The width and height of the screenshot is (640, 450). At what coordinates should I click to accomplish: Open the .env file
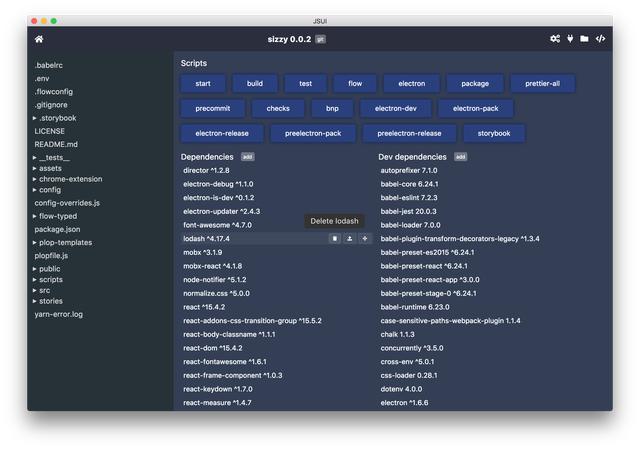[x=42, y=78]
